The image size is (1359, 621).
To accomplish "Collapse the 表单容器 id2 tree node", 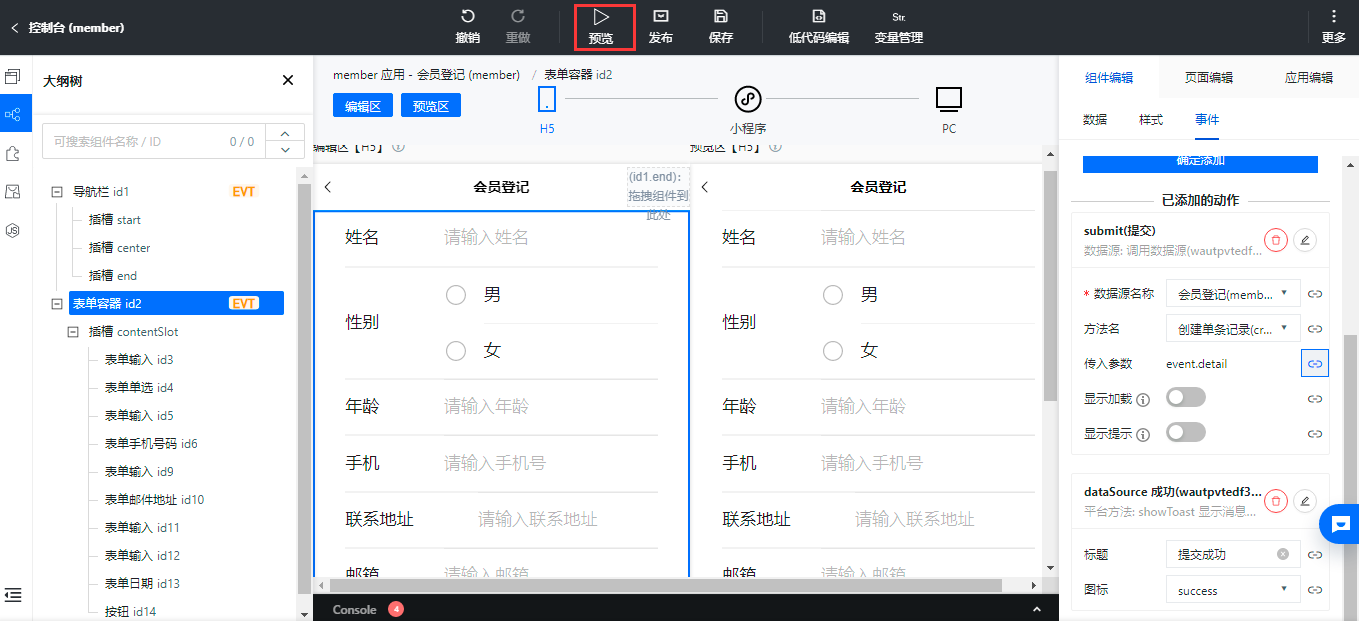I will (x=57, y=303).
